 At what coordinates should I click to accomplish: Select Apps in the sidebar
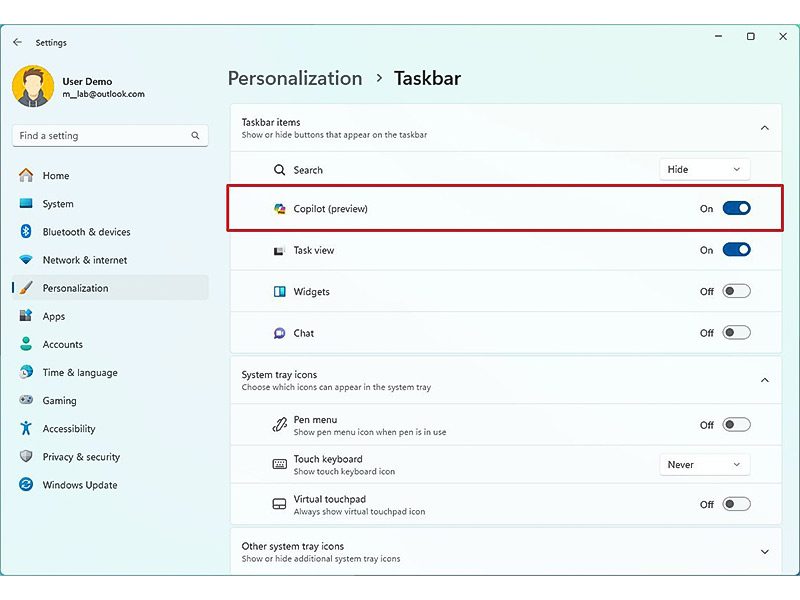[54, 316]
